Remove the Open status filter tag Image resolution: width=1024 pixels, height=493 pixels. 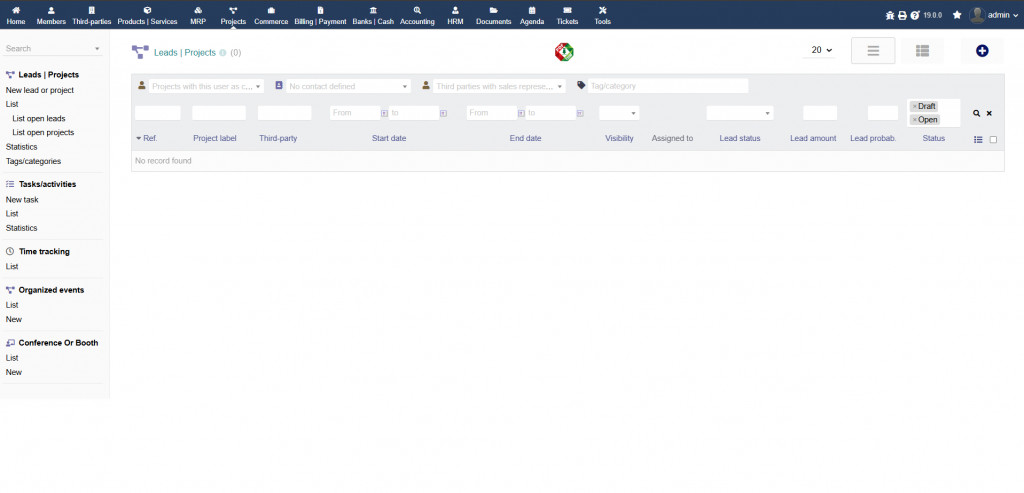coord(914,119)
